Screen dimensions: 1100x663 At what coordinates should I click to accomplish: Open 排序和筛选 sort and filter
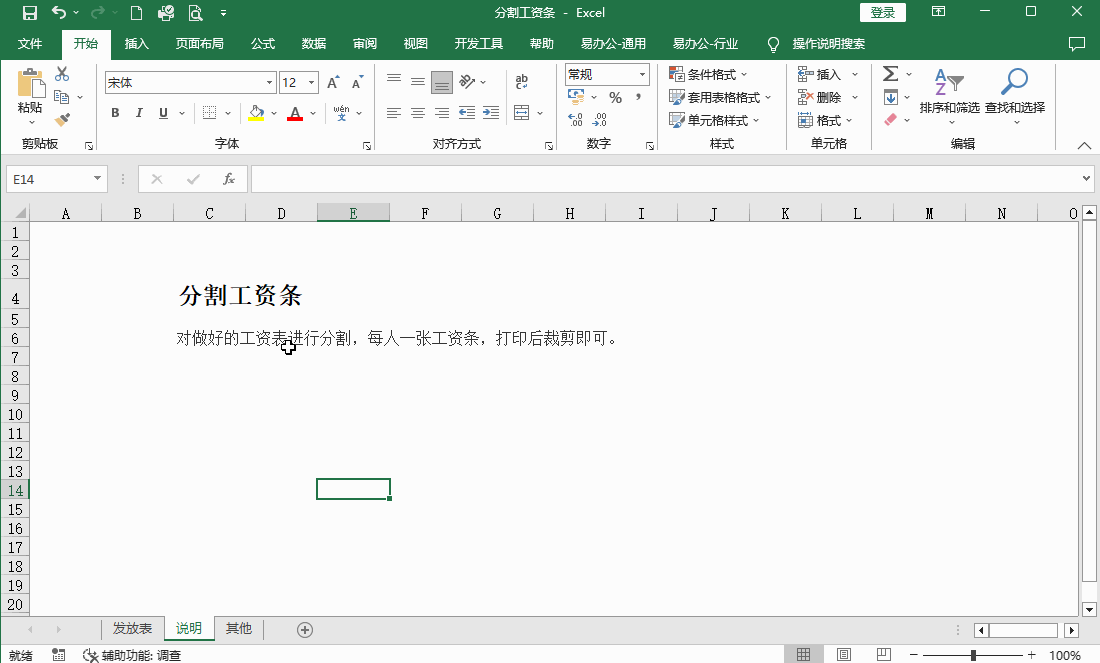pos(949,97)
